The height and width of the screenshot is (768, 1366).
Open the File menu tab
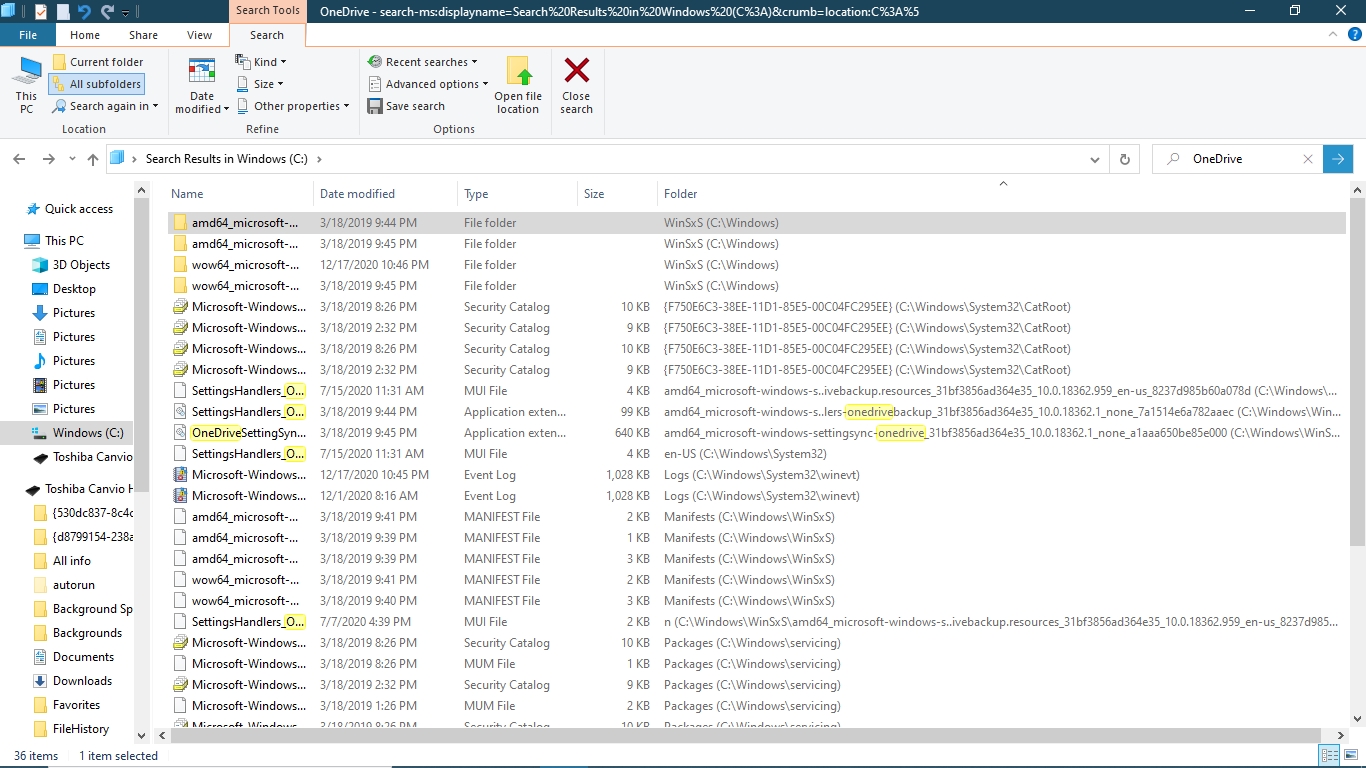tap(28, 35)
